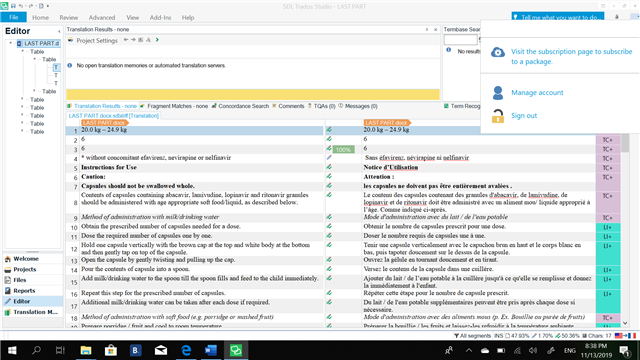Image resolution: width=640 pixels, height=360 pixels.
Task: Open the Home ribbon tab
Action: (x=40, y=18)
